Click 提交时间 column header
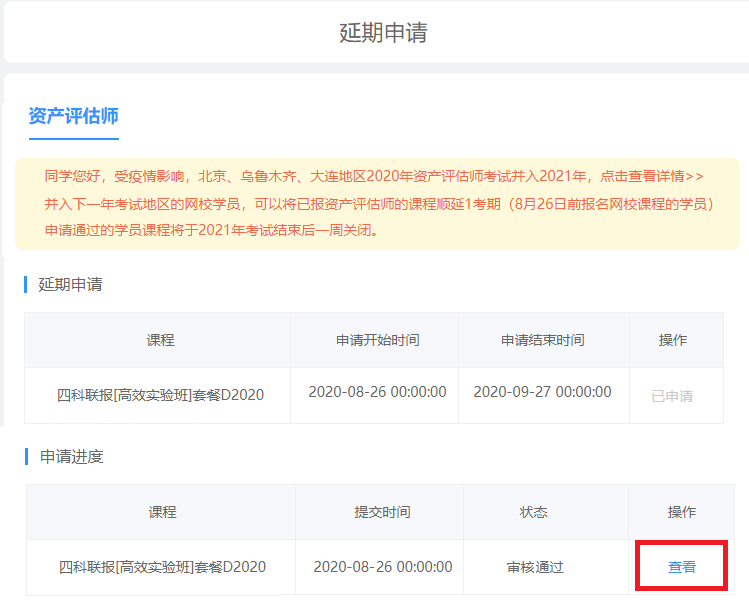The width and height of the screenshot is (749, 610). [382, 512]
